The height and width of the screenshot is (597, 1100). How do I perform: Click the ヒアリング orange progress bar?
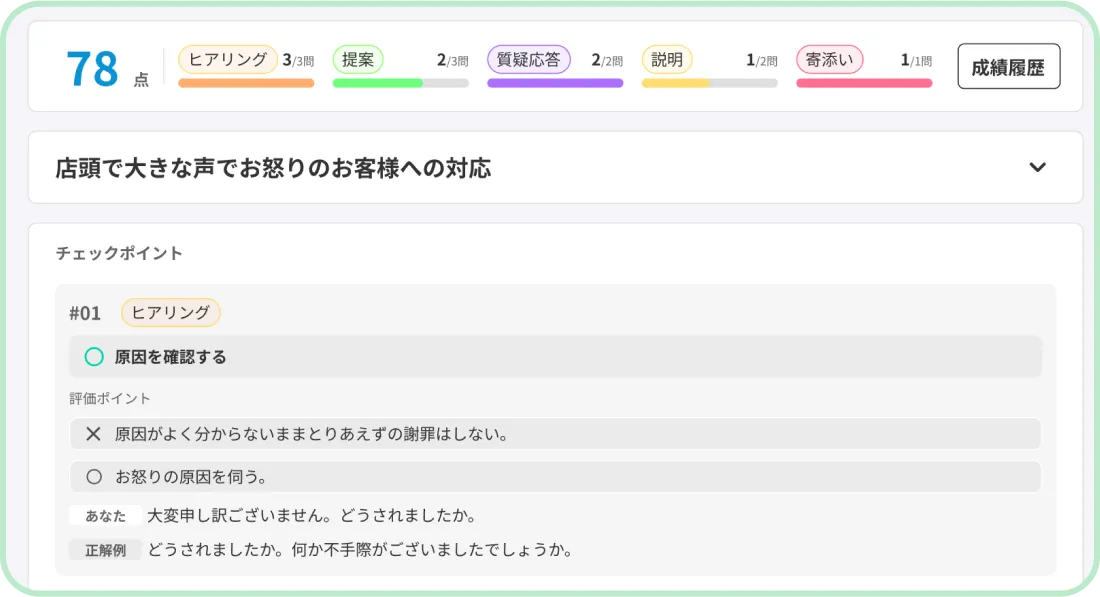[x=245, y=82]
